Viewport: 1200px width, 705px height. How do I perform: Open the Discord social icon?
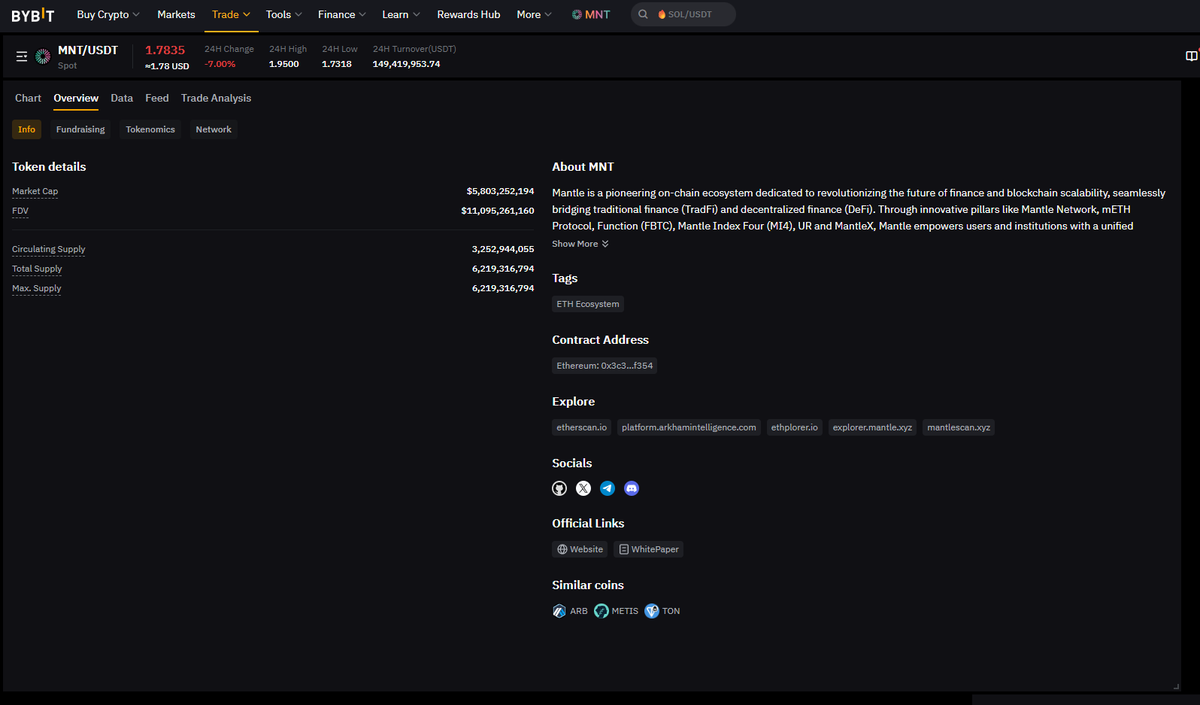[x=631, y=489]
